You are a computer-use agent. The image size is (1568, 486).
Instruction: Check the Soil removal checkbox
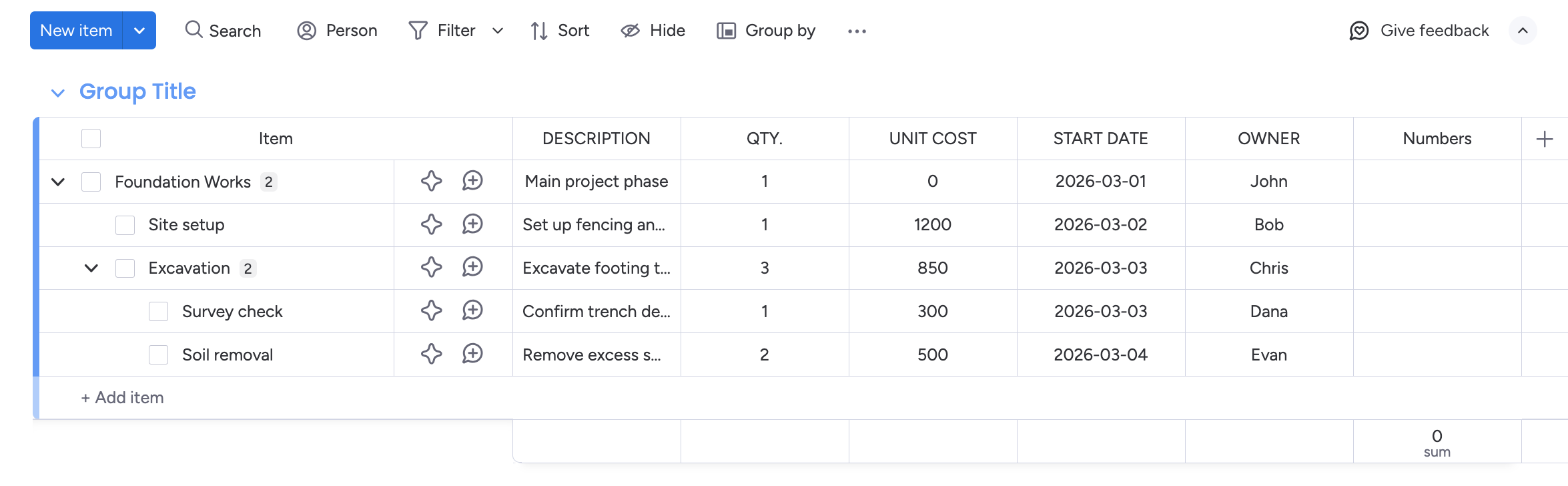(158, 354)
